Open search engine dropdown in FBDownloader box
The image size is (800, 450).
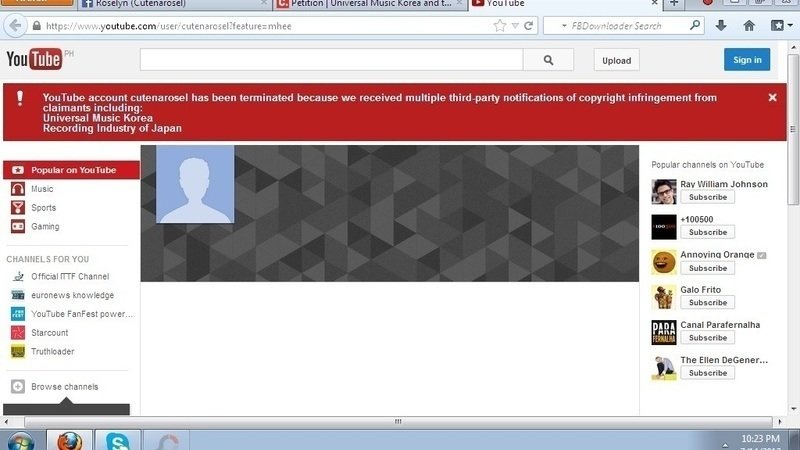pyautogui.click(x=564, y=26)
